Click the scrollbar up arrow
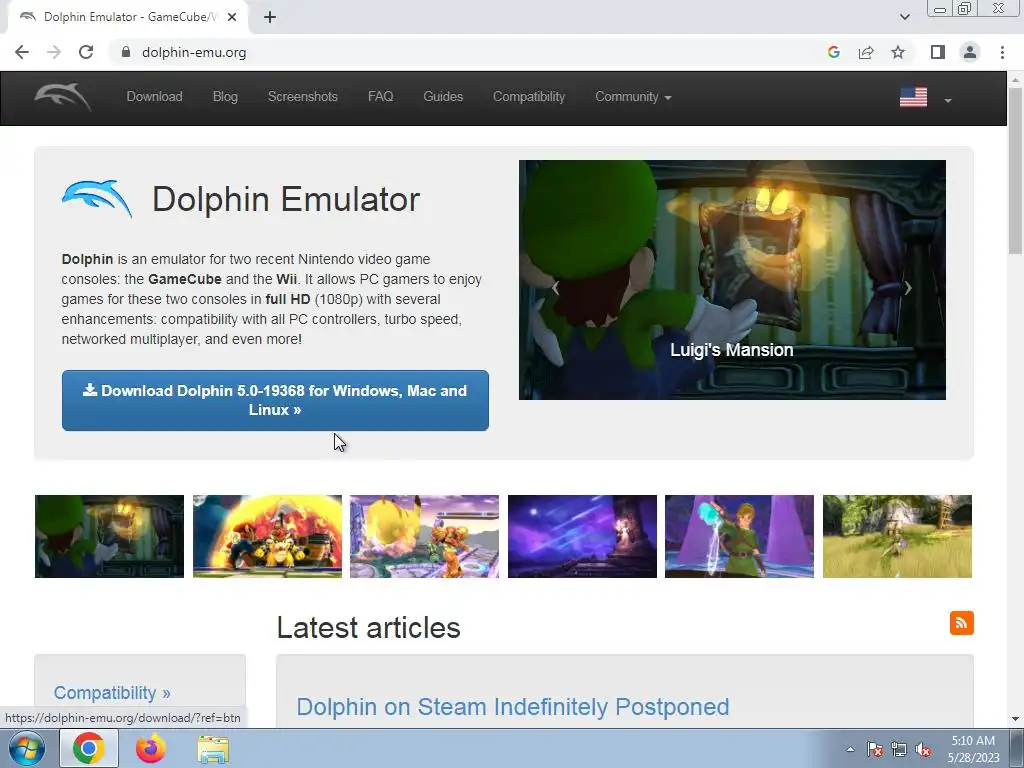Screen dimensions: 1024x768 click(1016, 80)
